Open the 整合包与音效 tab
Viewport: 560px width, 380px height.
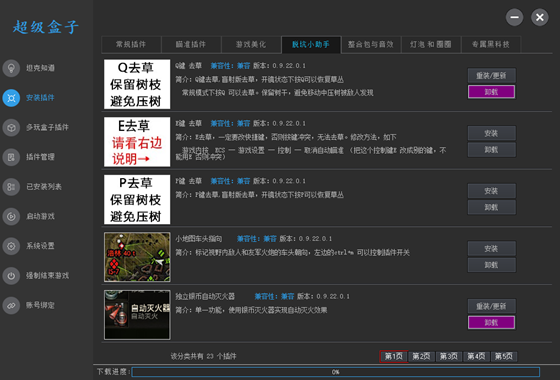(371, 45)
